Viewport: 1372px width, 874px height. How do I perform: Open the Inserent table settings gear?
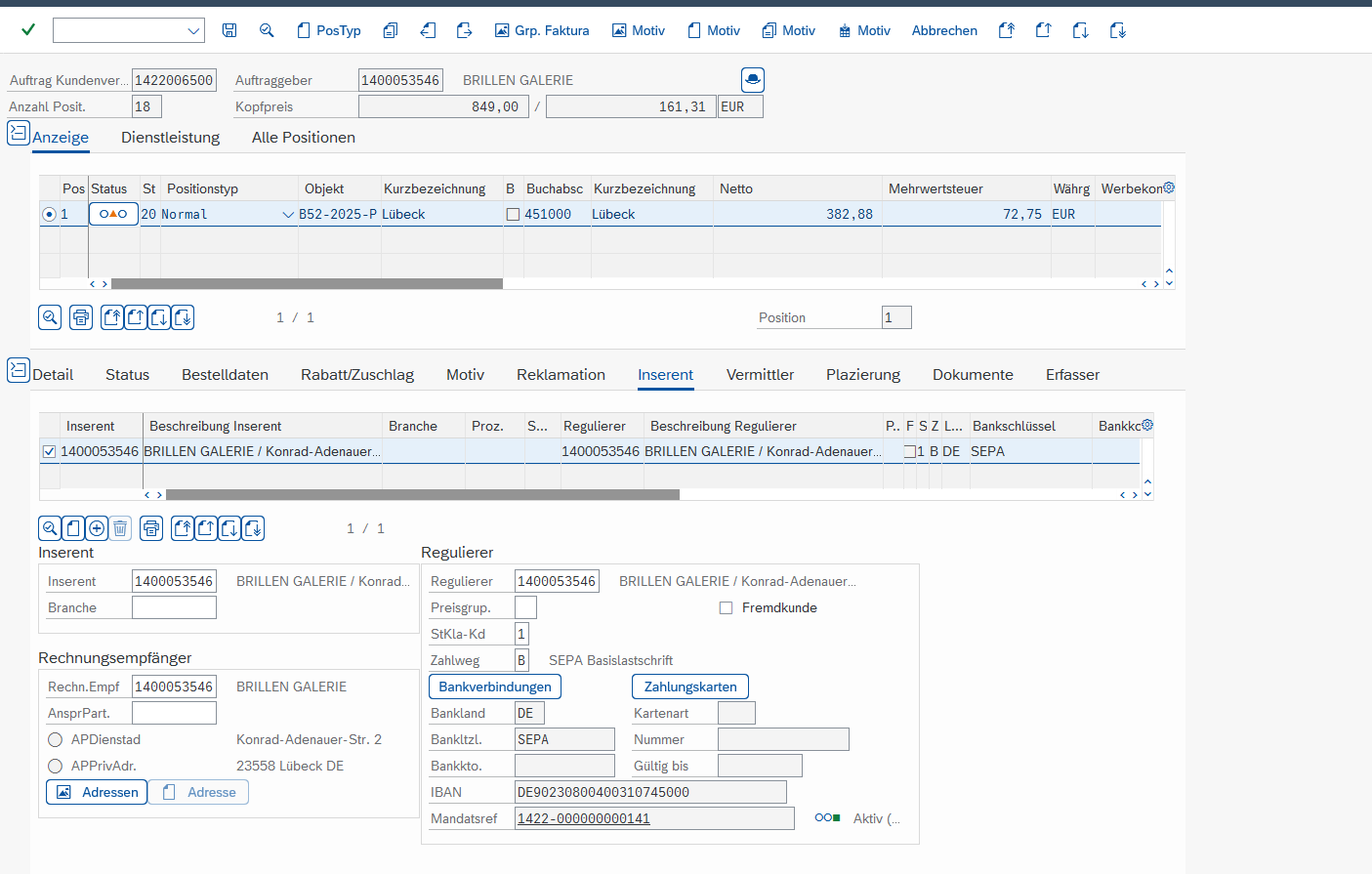pos(1147,425)
